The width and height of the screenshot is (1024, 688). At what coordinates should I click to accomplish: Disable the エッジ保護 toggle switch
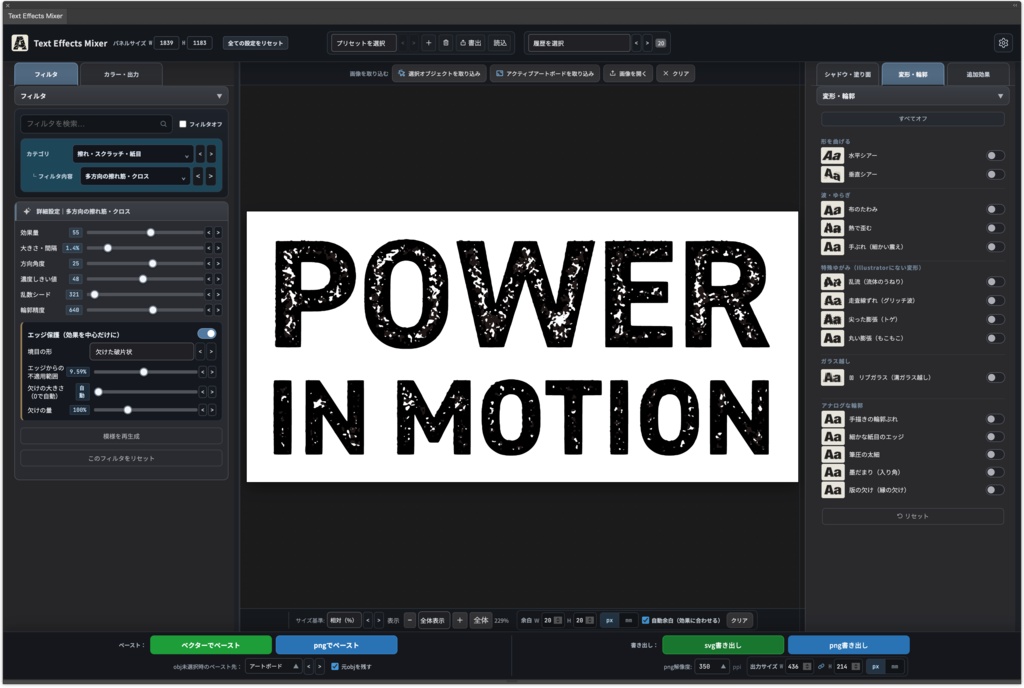point(207,334)
